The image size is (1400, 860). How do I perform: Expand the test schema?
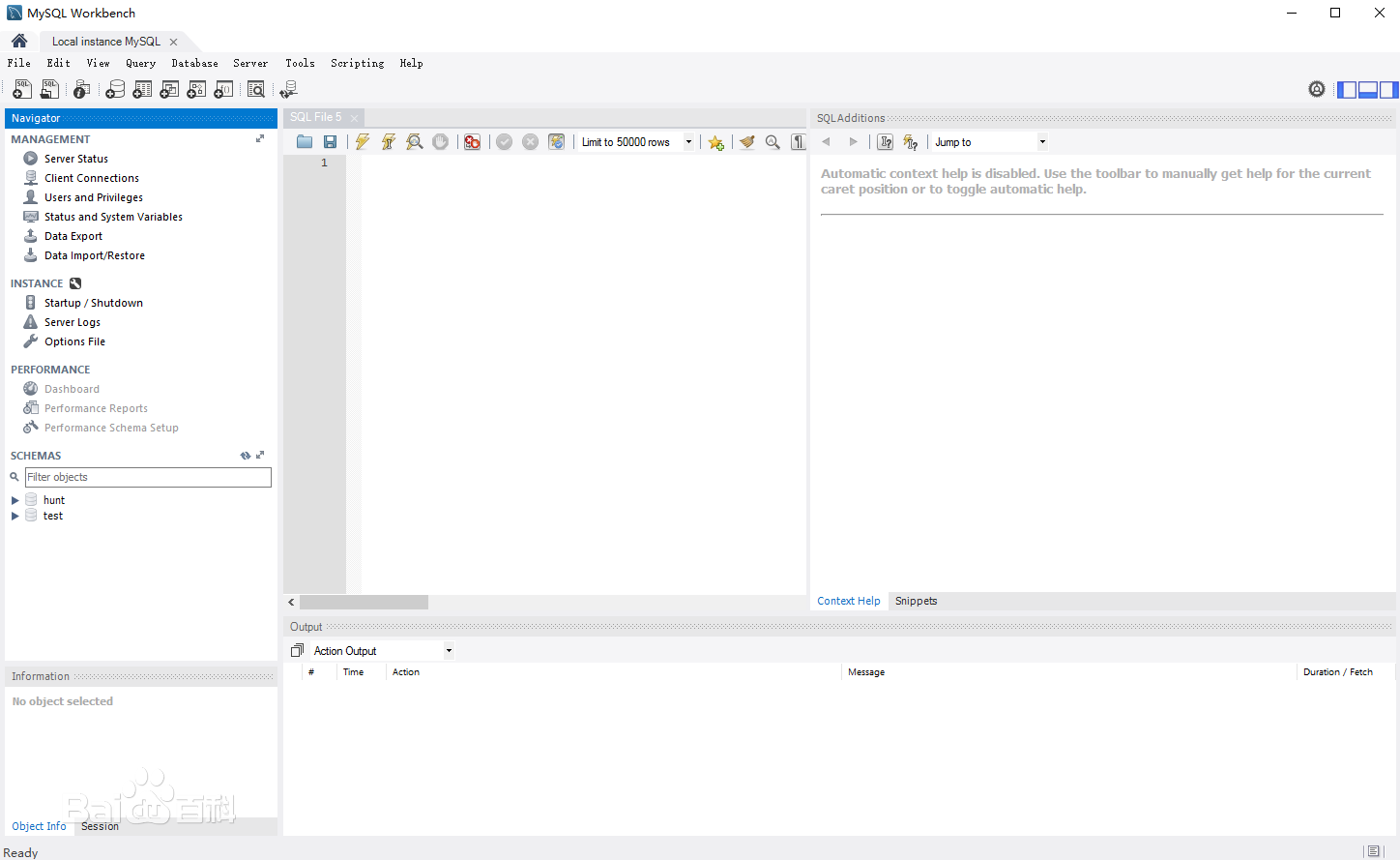coord(15,516)
